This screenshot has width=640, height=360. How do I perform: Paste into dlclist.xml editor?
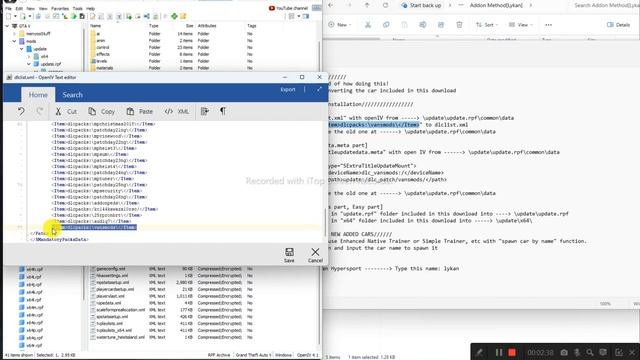(x=139, y=111)
